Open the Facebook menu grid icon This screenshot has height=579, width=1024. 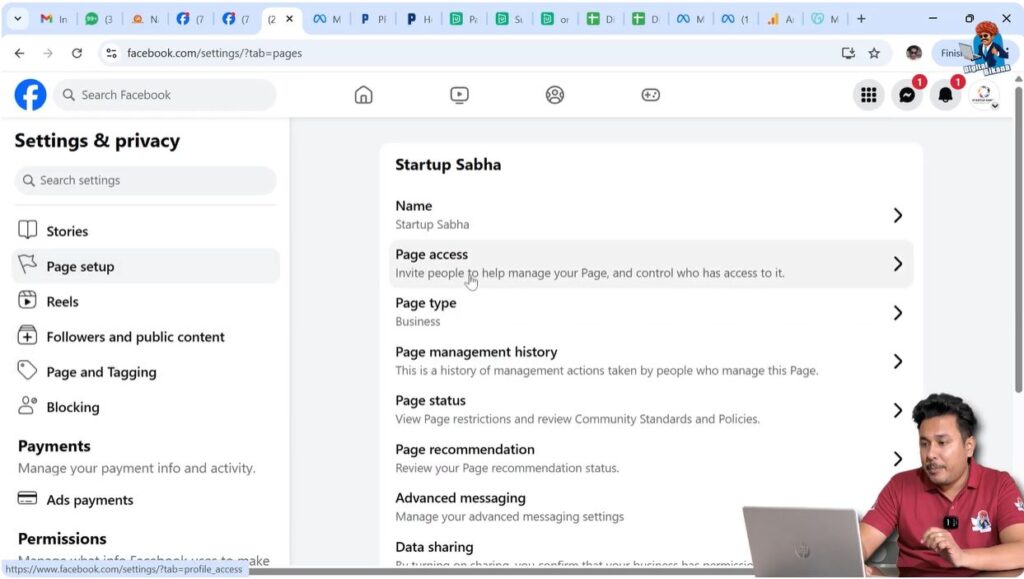click(869, 95)
